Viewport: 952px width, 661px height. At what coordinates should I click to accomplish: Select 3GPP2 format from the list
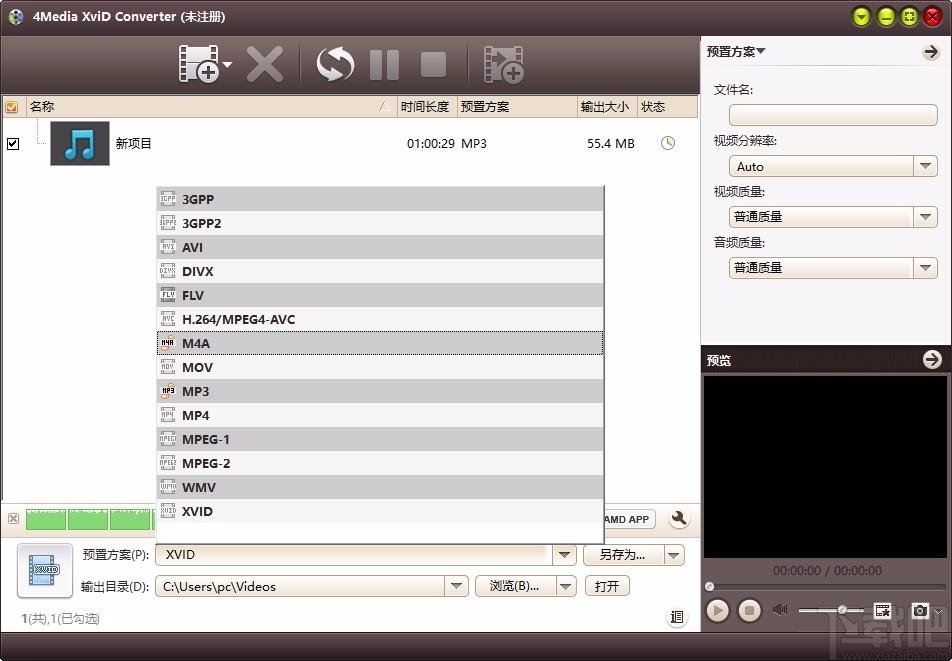(380, 223)
